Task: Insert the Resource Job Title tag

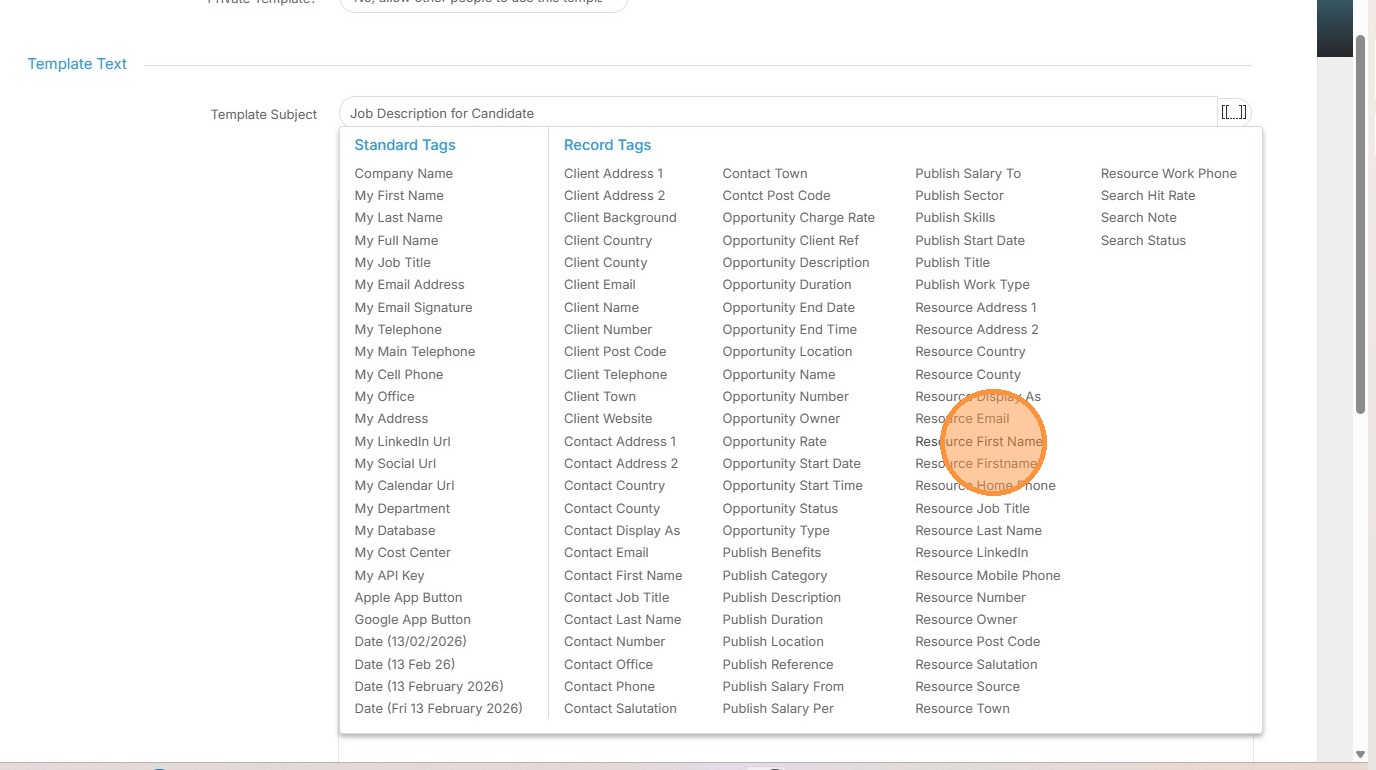Action: coord(973,508)
